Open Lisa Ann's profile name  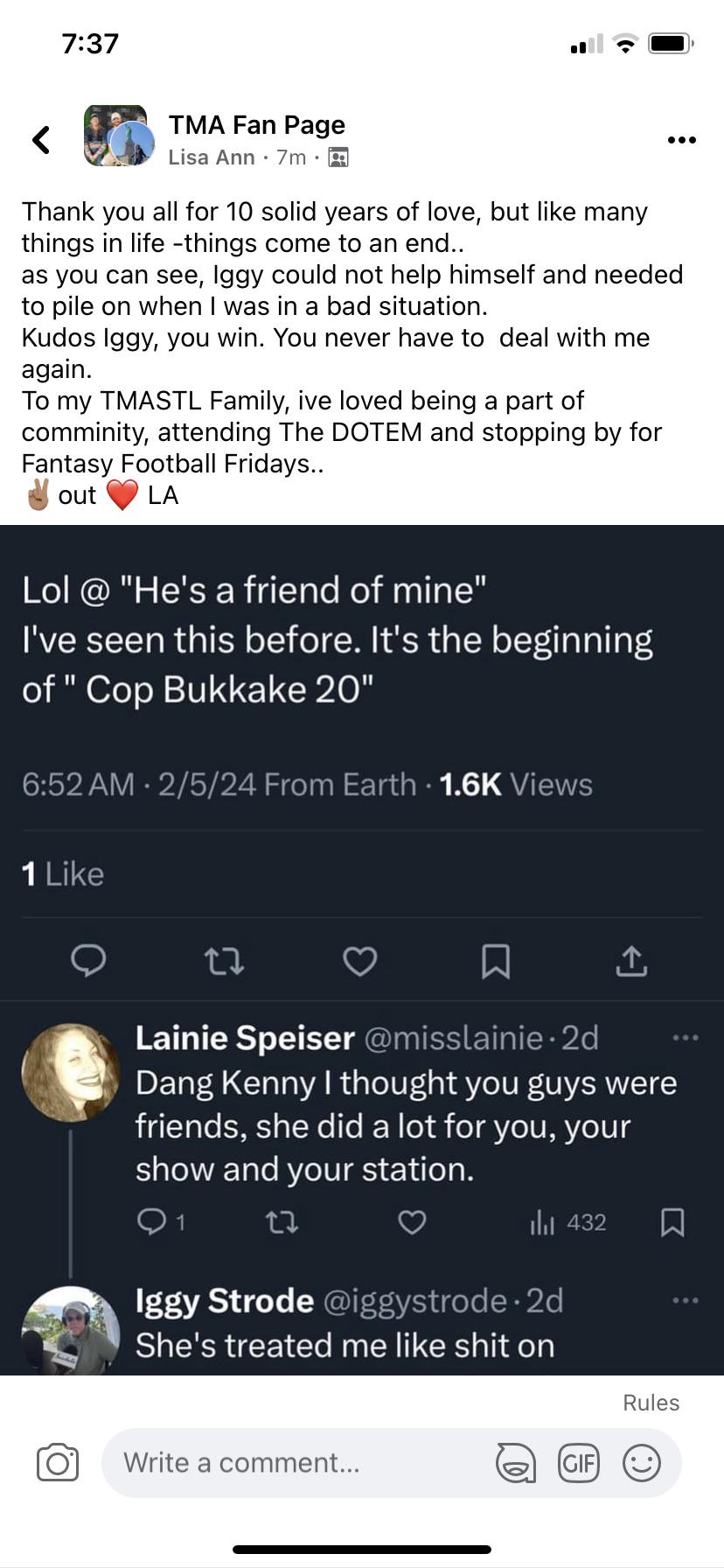click(212, 157)
